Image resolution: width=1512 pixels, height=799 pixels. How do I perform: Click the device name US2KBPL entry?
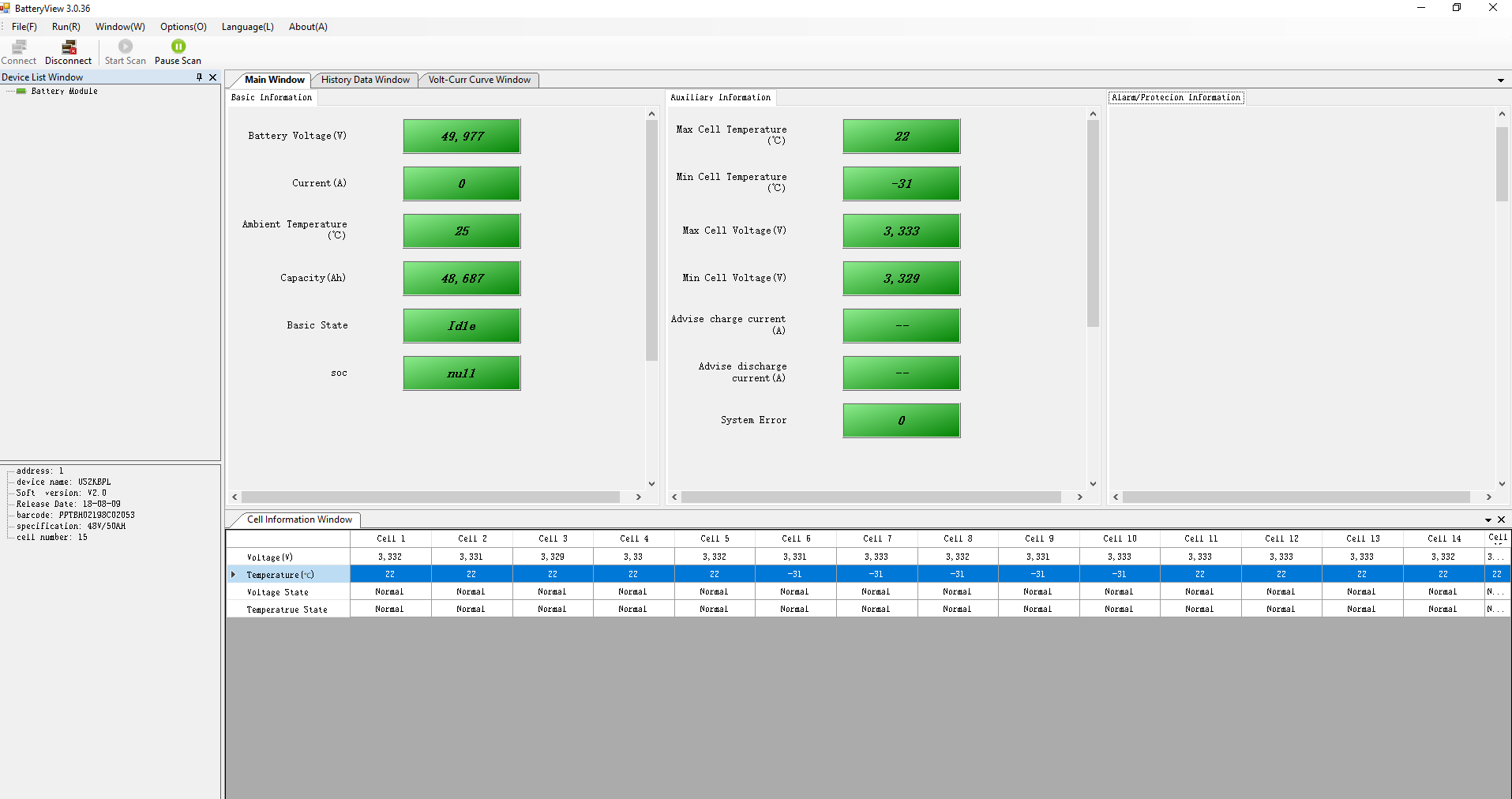point(64,482)
